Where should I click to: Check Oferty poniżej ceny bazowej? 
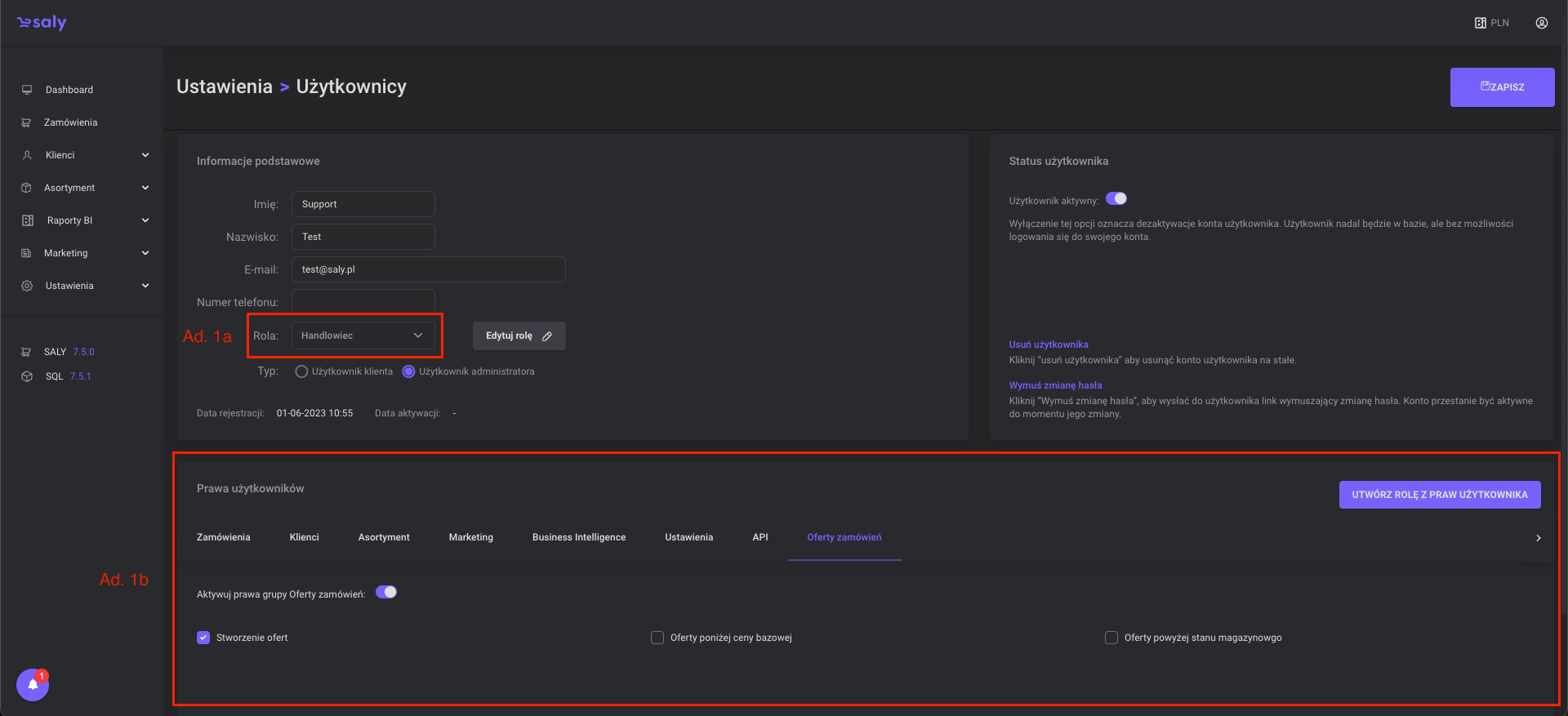point(657,638)
